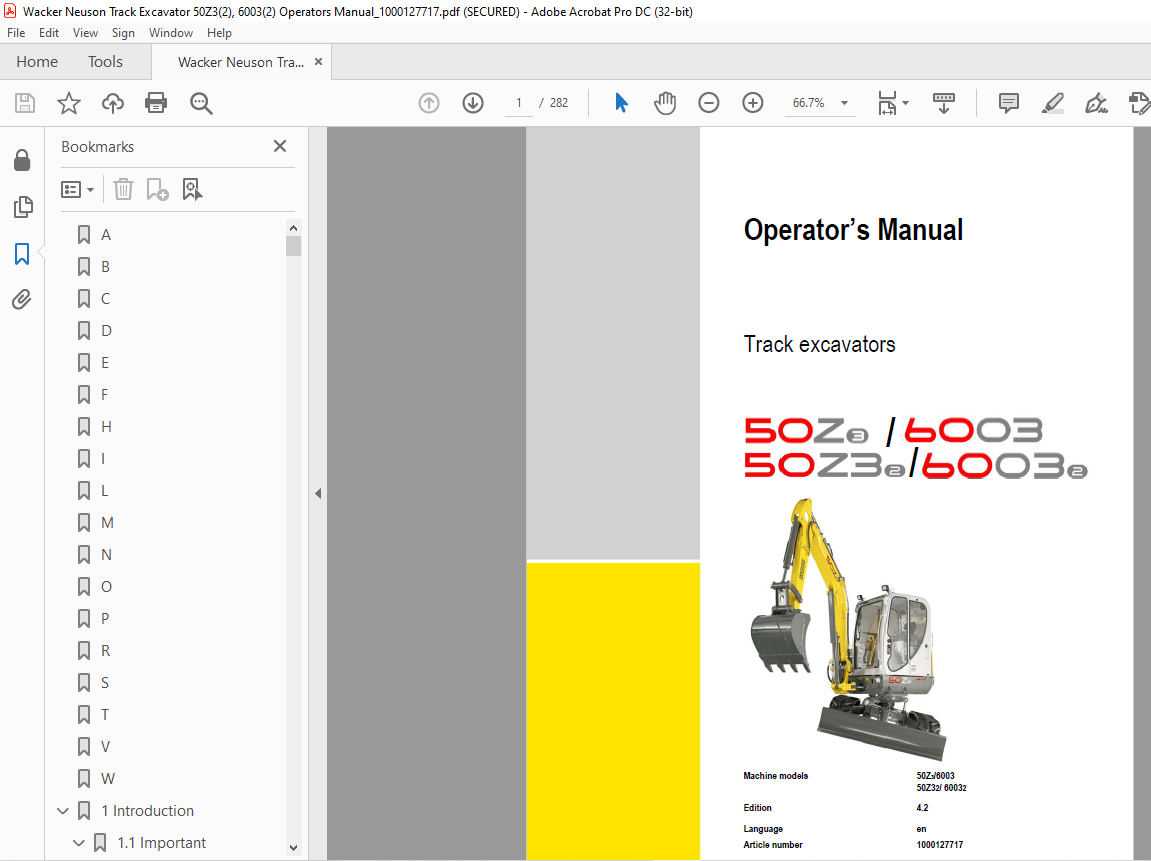Activate the Hand pan tool
The image size is (1151, 861).
tap(665, 103)
